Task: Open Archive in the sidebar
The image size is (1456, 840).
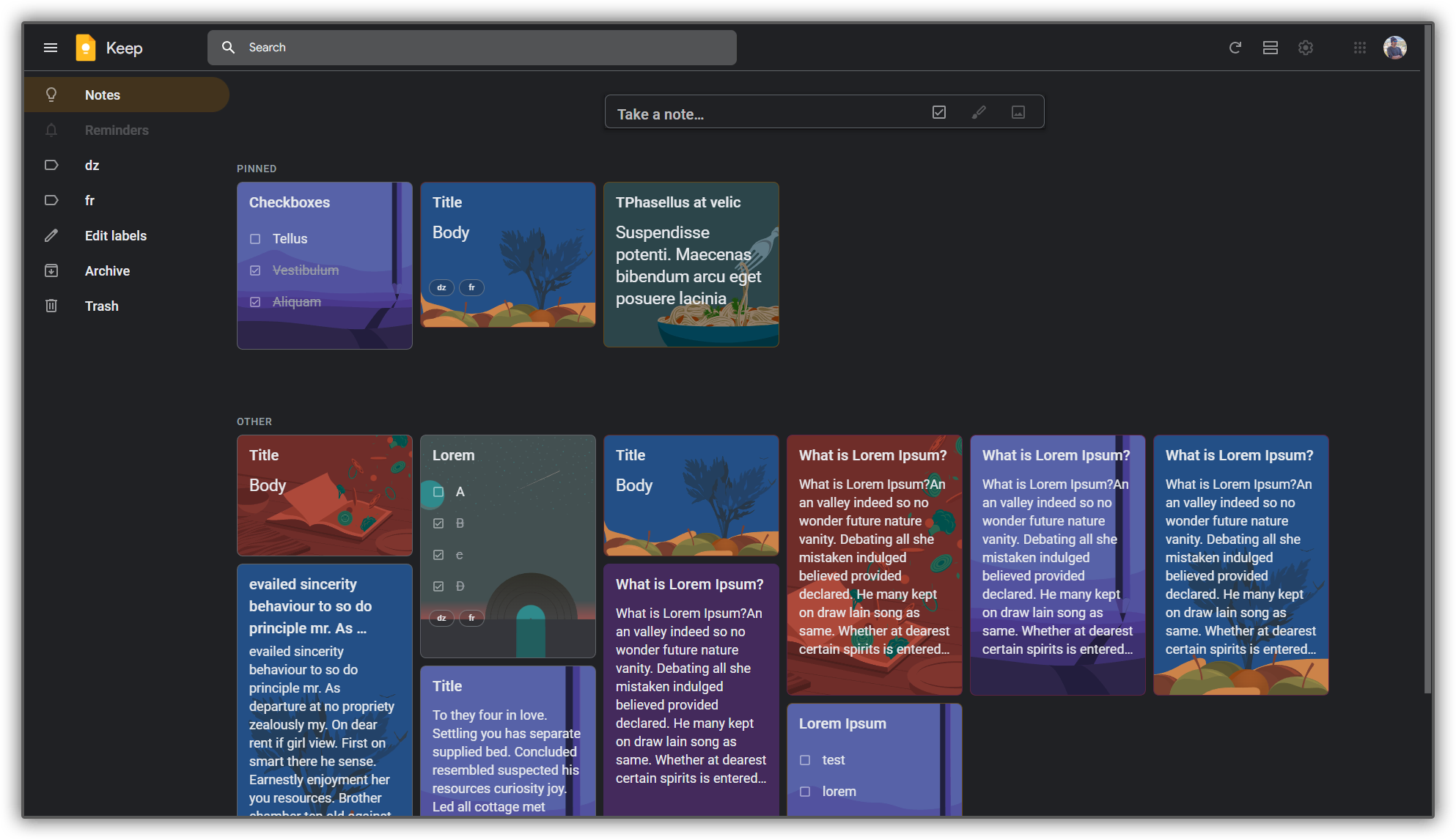Action: (x=107, y=271)
